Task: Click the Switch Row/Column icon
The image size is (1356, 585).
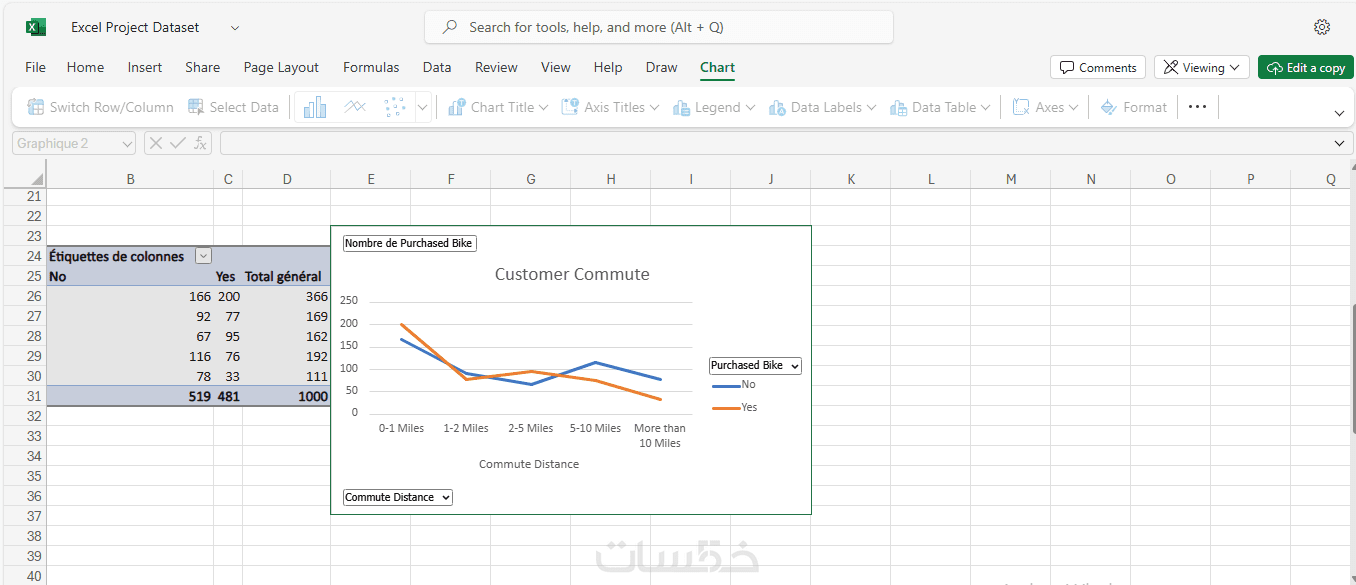Action: tap(36, 107)
